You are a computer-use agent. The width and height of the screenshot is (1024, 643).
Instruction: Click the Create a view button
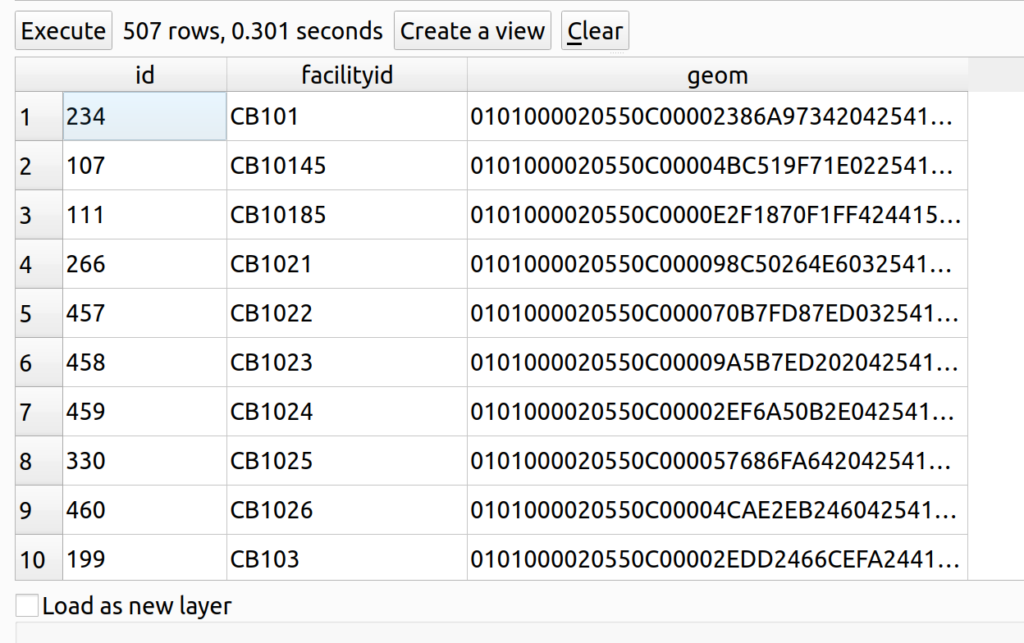(x=473, y=31)
